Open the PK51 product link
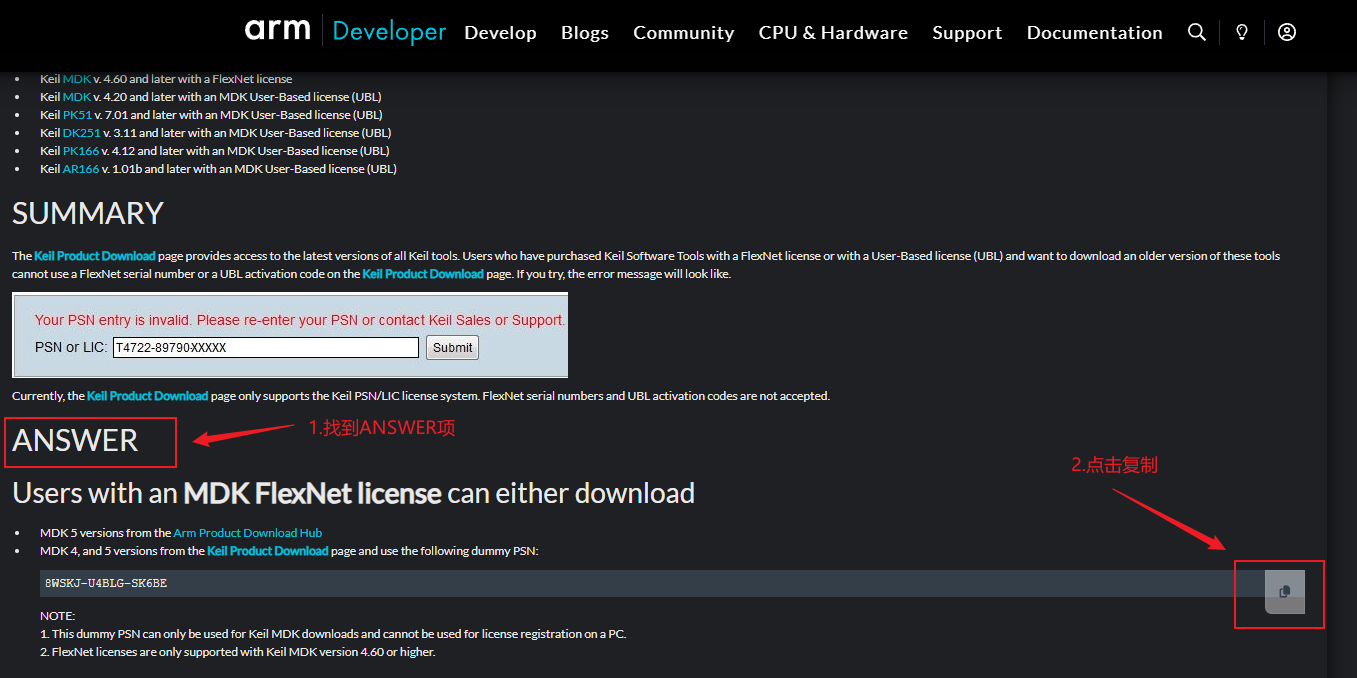This screenshot has height=678, width=1357. 77,115
